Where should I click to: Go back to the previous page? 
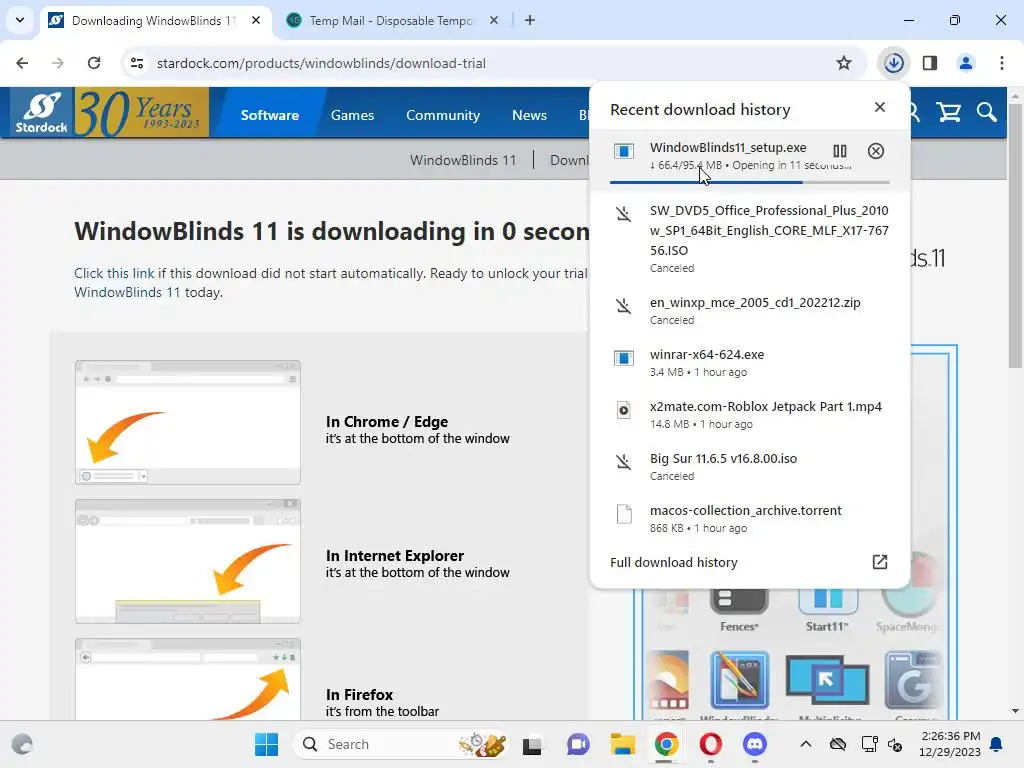[x=22, y=63]
